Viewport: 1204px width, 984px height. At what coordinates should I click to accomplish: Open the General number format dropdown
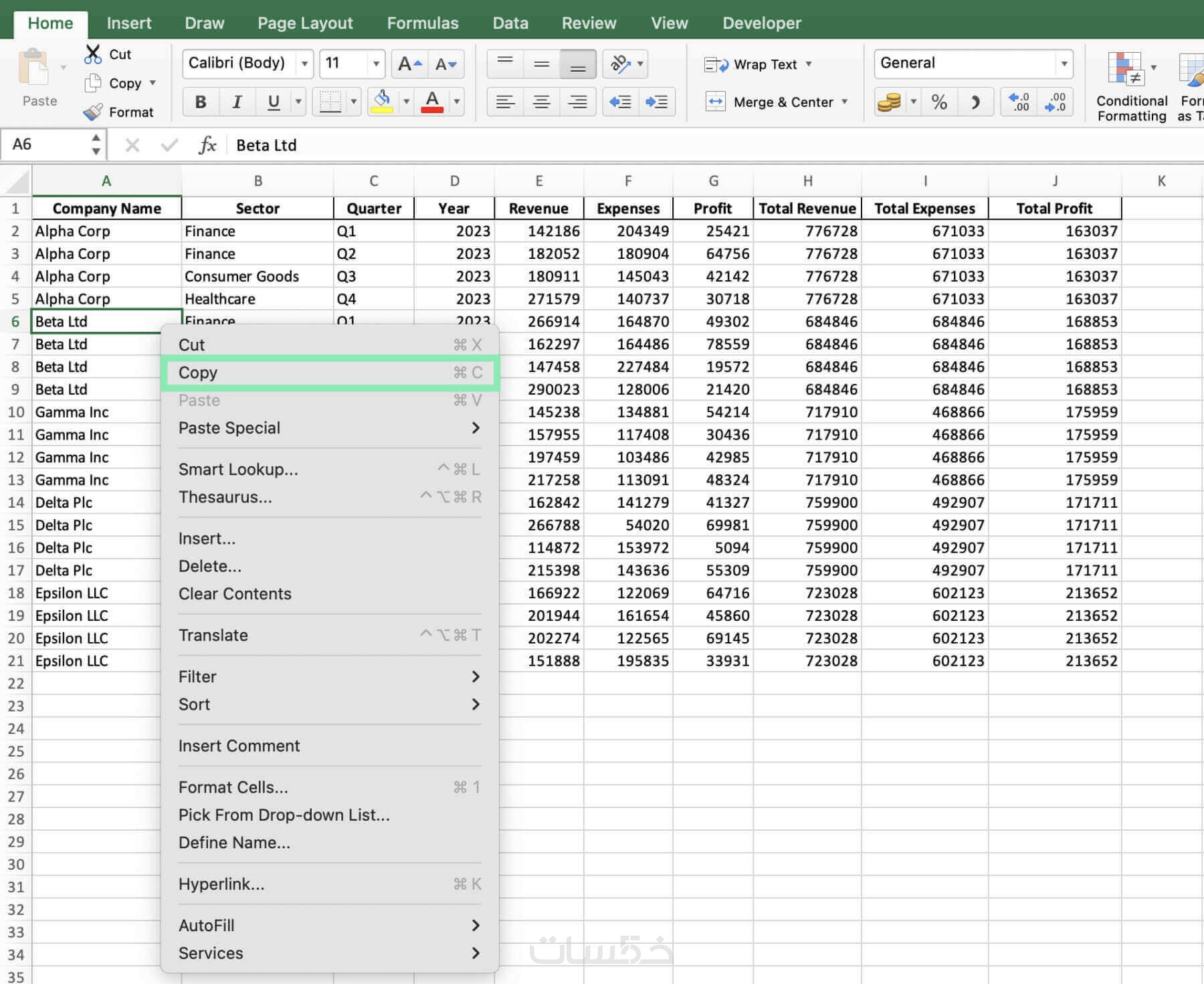[x=1063, y=64]
